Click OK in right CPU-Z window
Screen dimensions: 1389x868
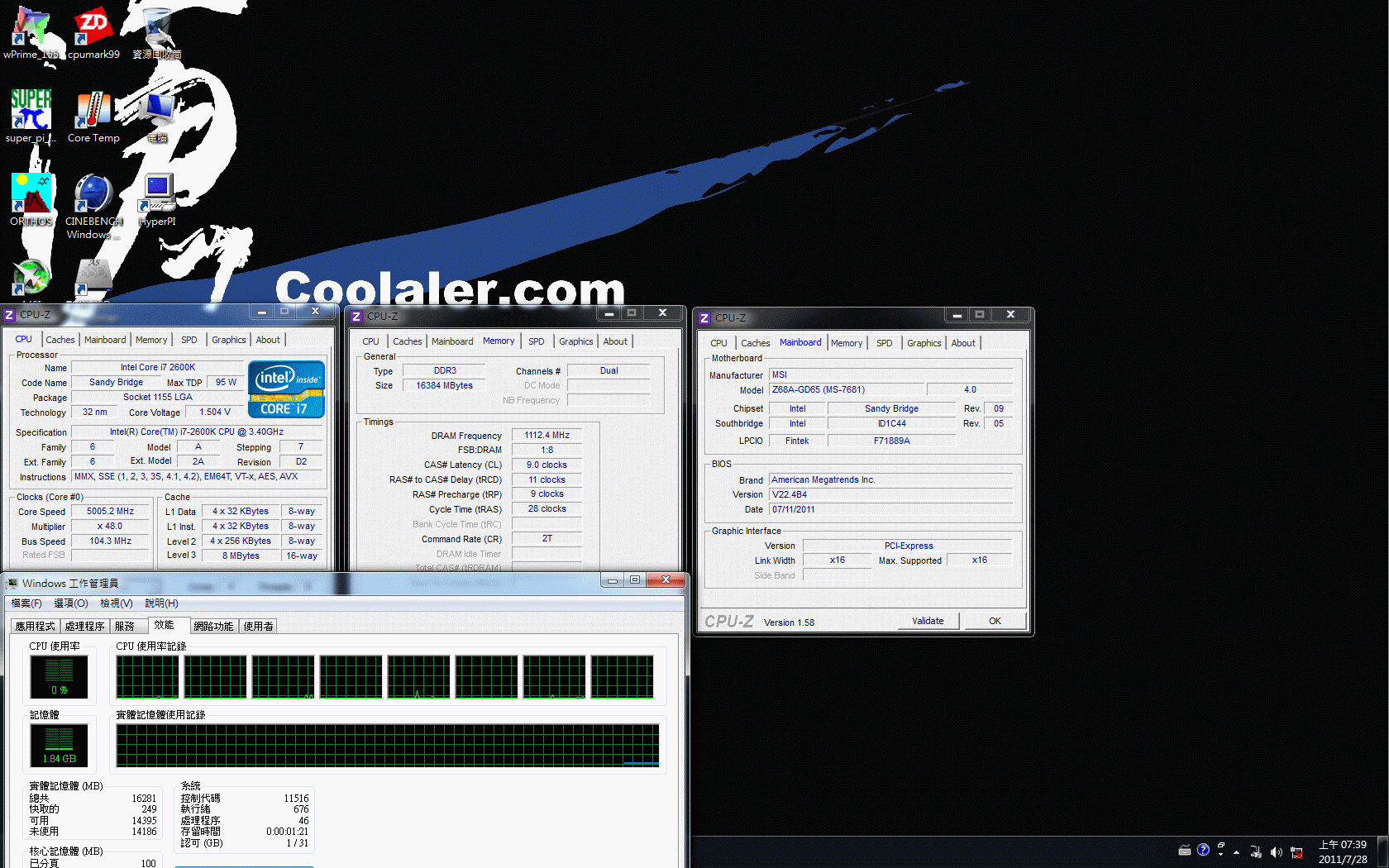(x=995, y=621)
